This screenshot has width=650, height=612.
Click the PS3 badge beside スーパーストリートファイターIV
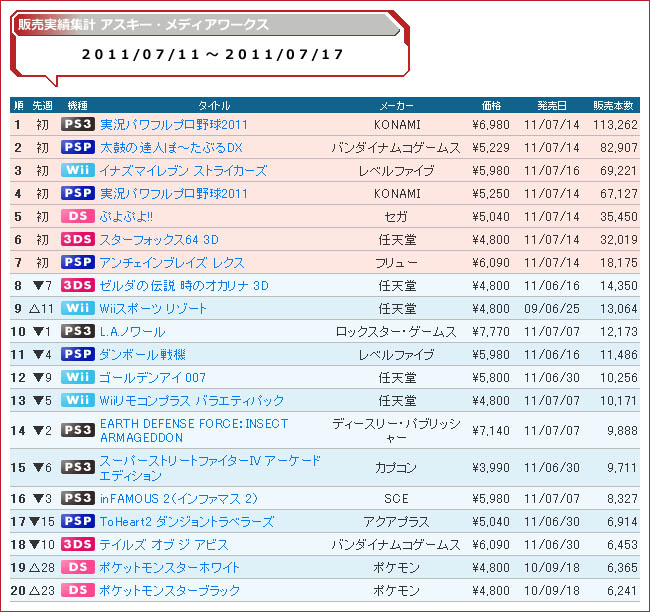click(78, 467)
